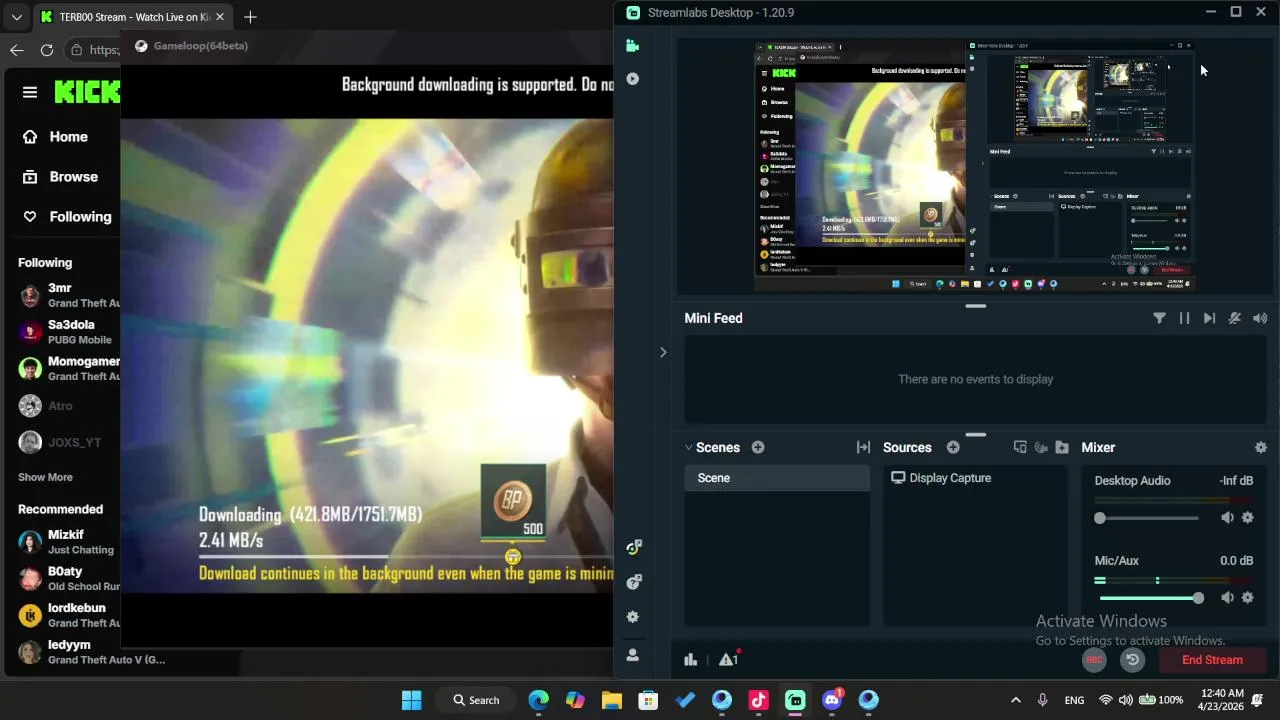1280x720 pixels.
Task: Toggle Mini Feed alert volume speaker
Action: pos(1260,318)
